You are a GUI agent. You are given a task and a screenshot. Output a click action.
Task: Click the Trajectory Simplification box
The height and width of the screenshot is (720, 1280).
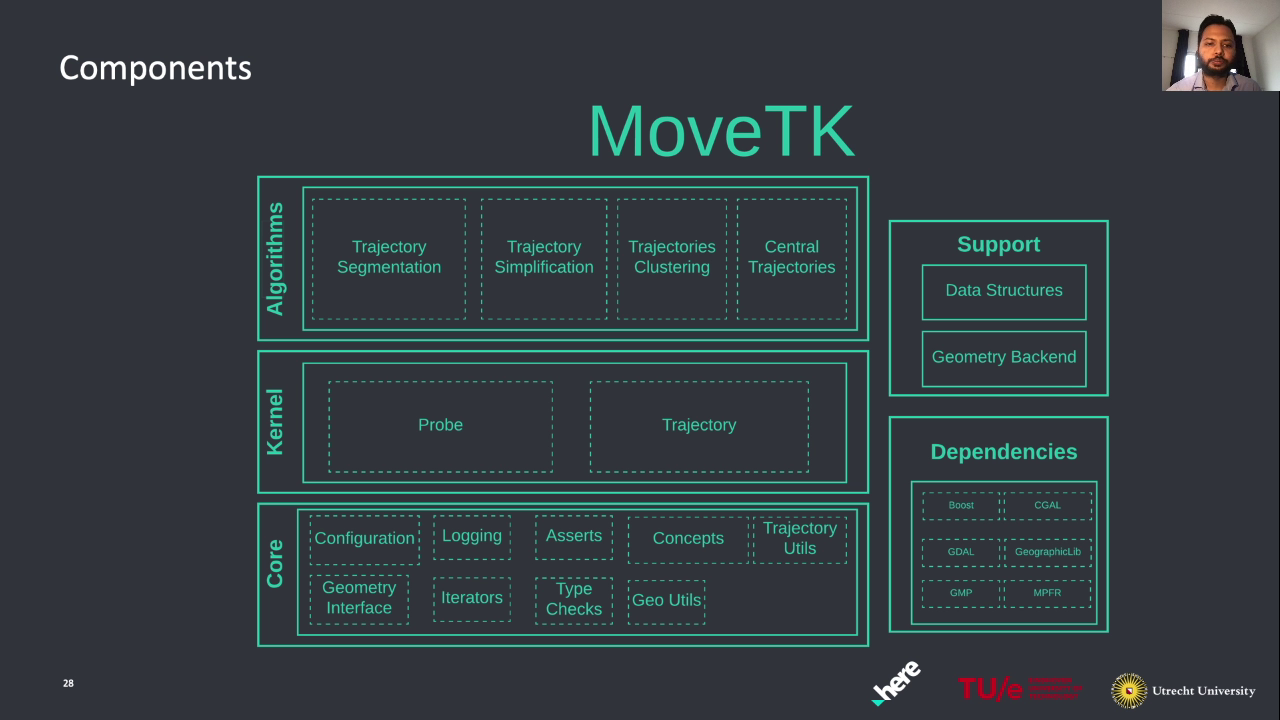point(543,258)
